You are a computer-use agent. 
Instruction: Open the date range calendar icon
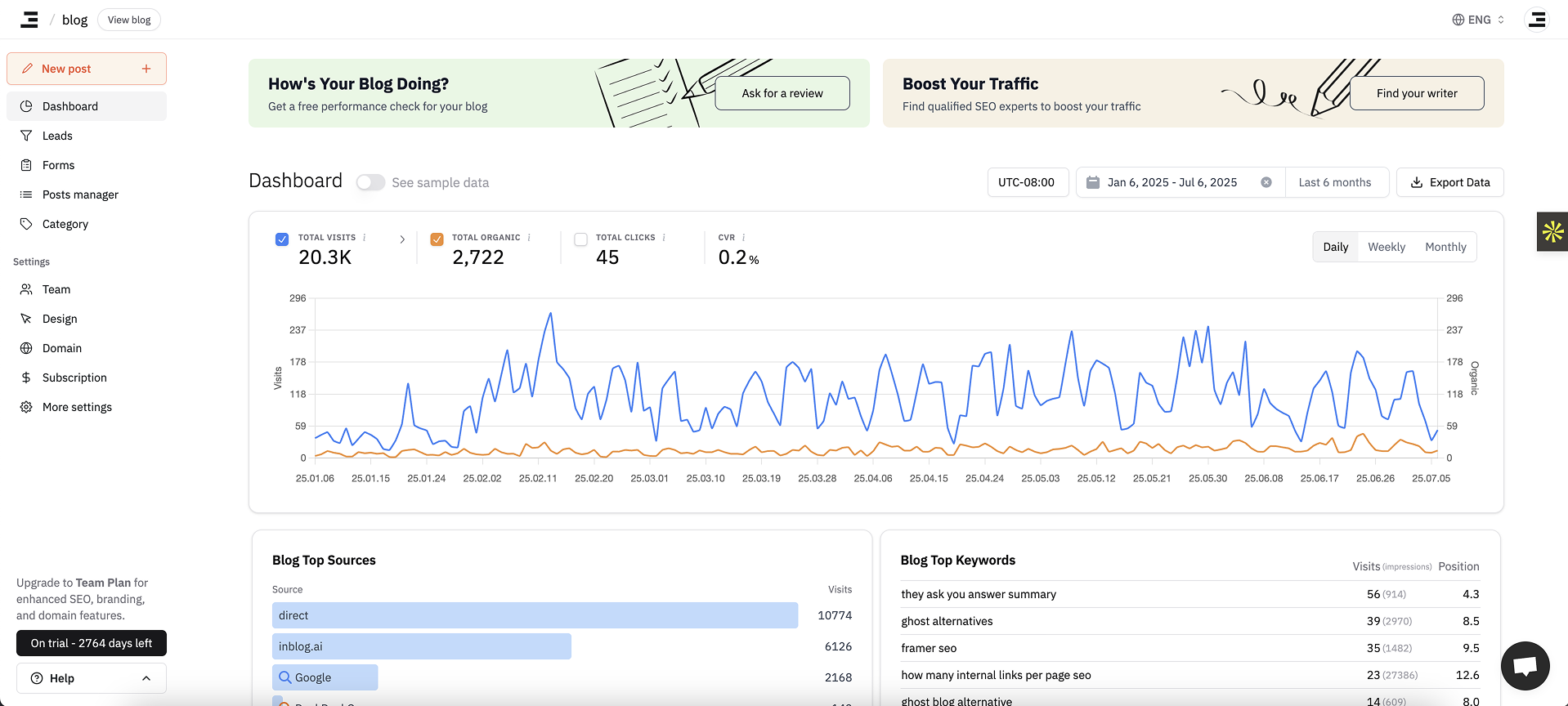click(x=1093, y=182)
